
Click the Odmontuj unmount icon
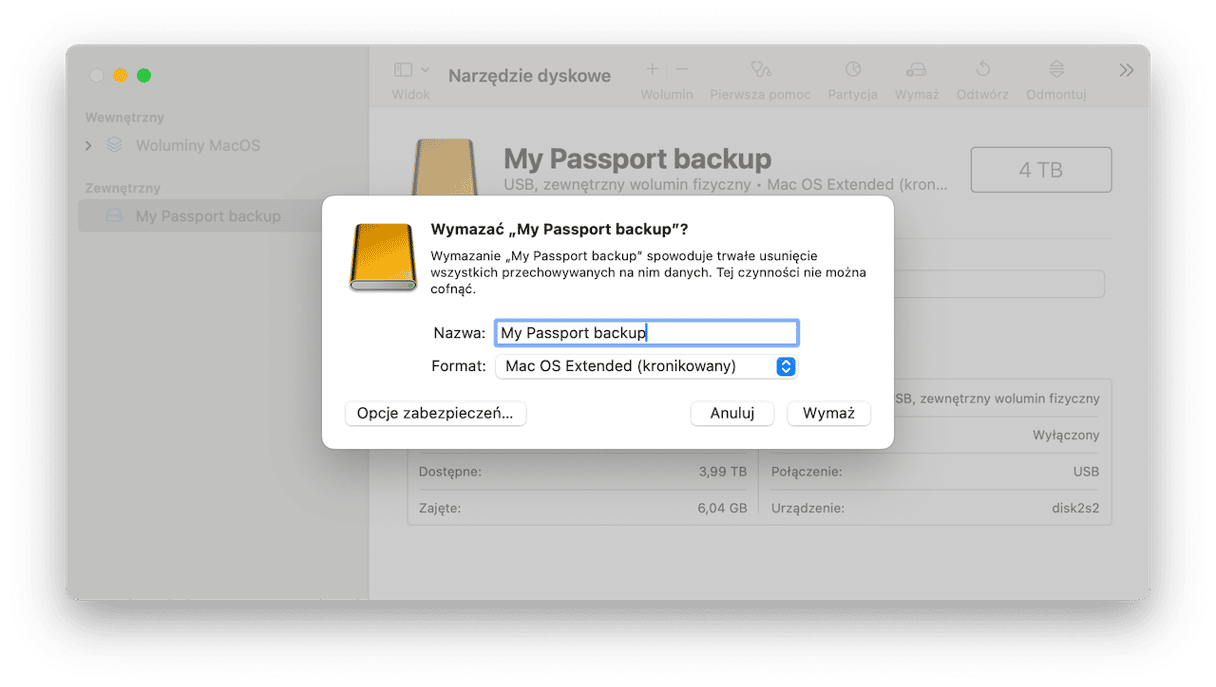[x=1056, y=70]
